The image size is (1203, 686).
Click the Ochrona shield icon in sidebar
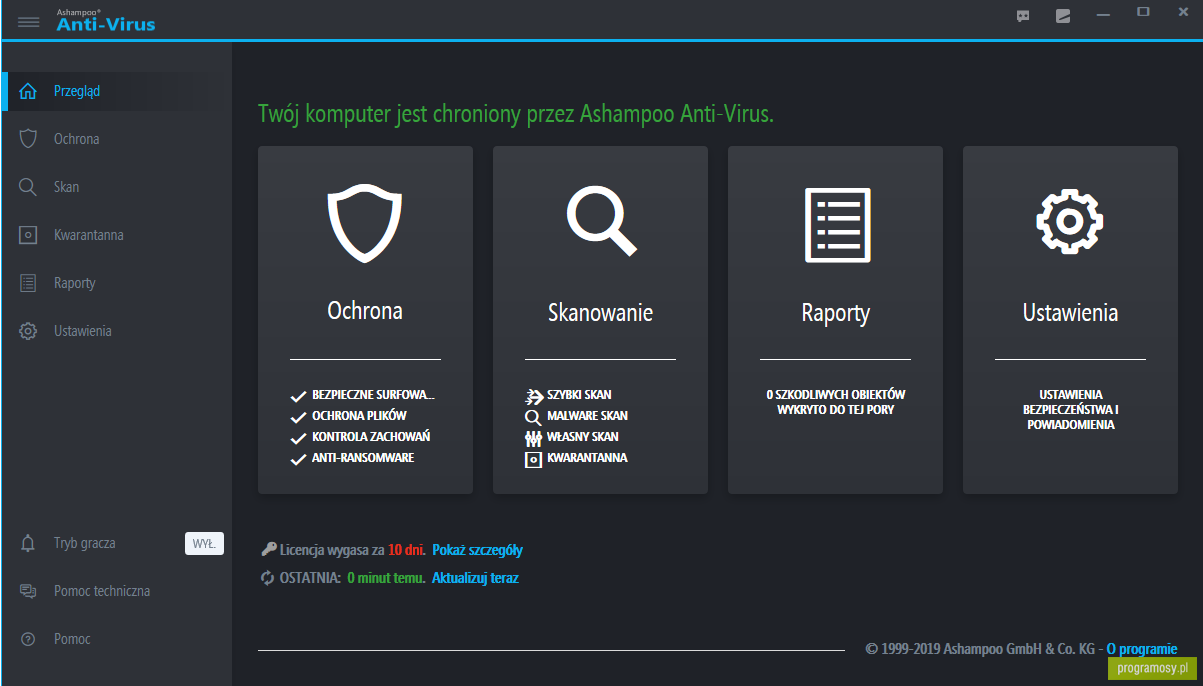[x=28, y=139]
